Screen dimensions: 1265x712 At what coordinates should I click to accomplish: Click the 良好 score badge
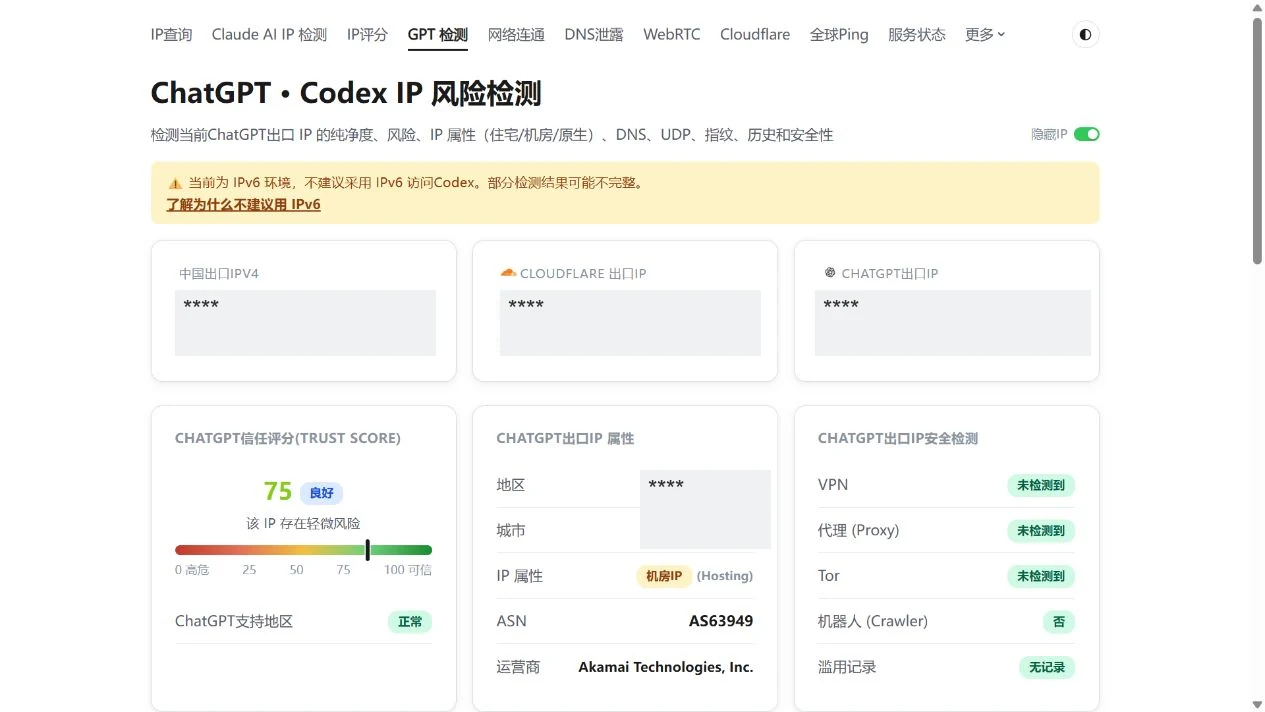tap(321, 493)
